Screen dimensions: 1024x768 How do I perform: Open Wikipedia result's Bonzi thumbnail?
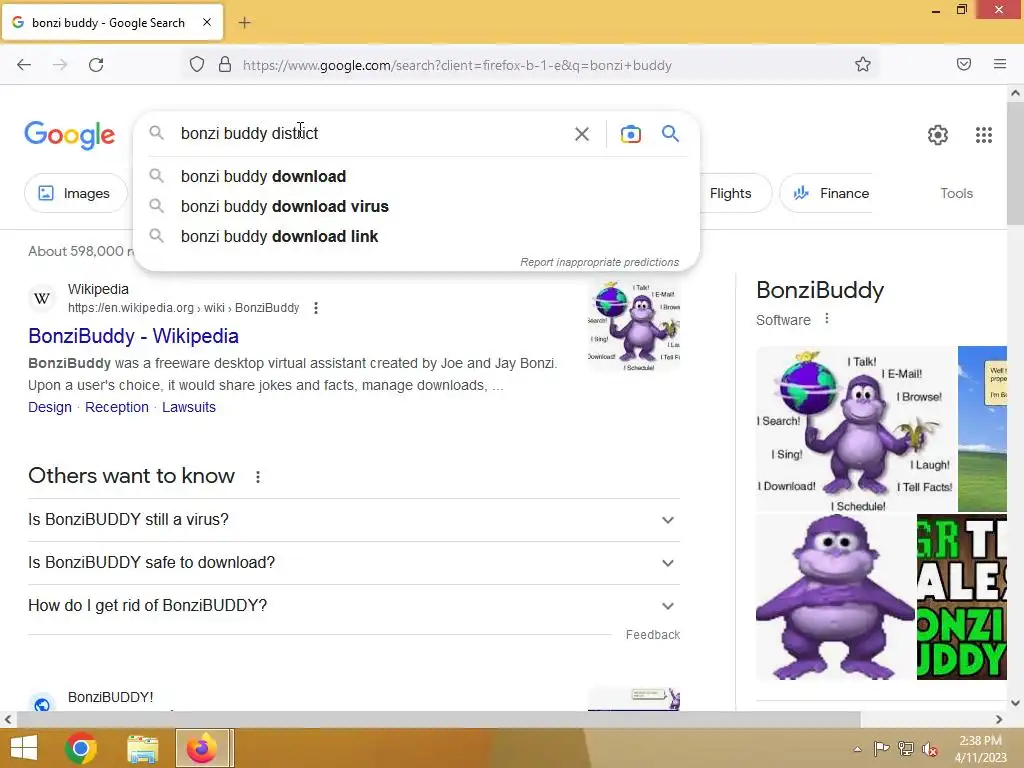point(633,326)
